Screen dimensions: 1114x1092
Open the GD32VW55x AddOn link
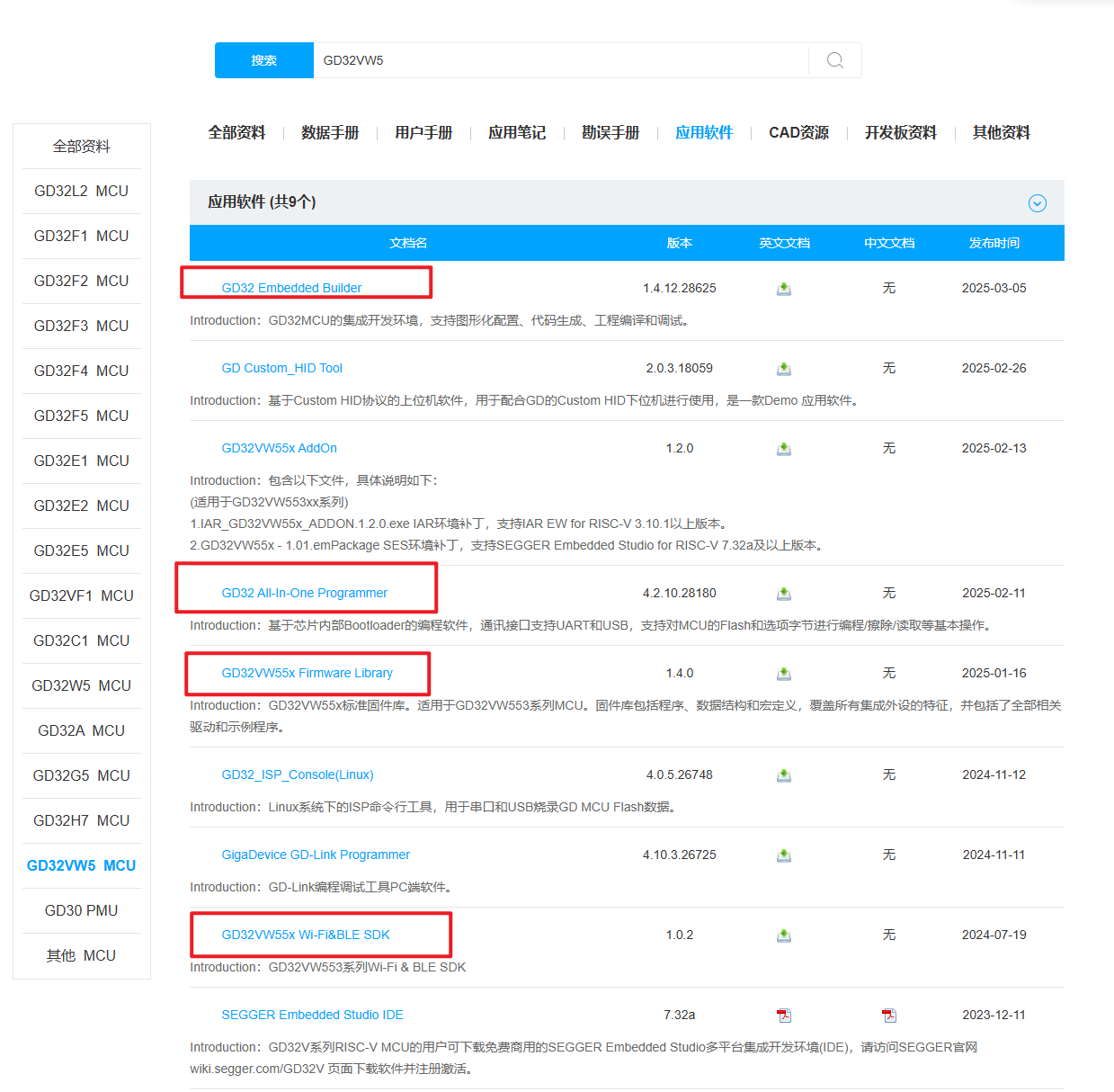point(279,448)
